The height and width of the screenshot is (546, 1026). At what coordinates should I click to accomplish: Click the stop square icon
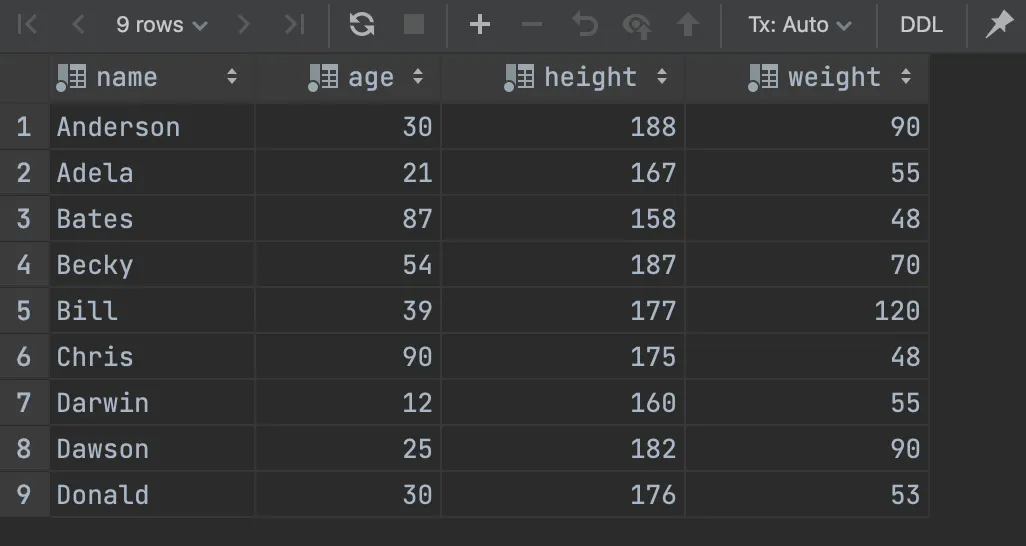coord(414,25)
